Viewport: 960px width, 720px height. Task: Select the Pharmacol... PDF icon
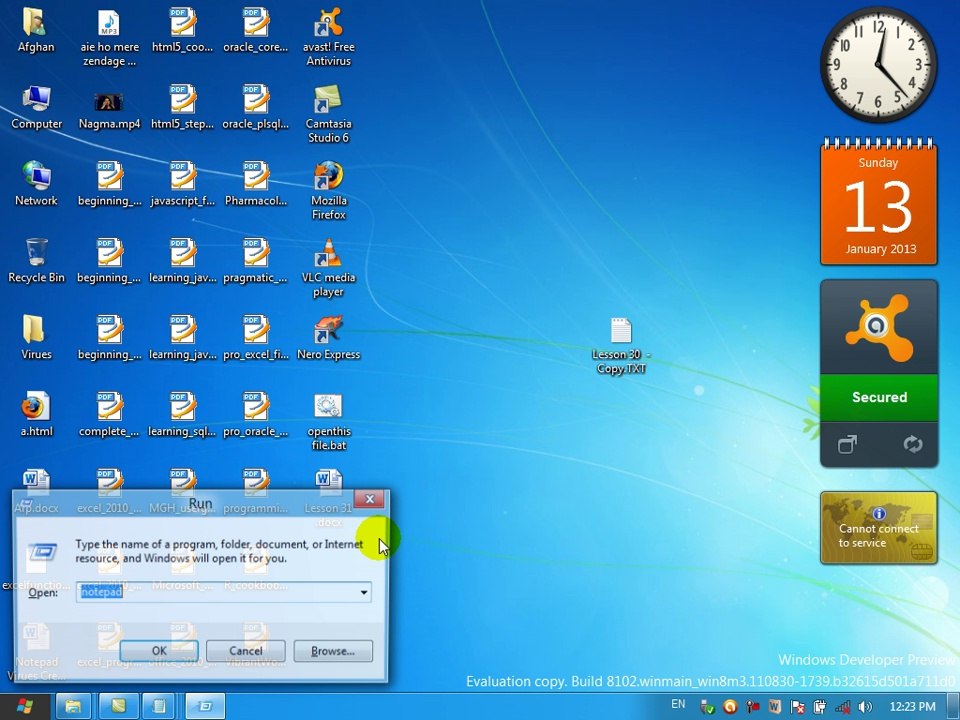255,184
